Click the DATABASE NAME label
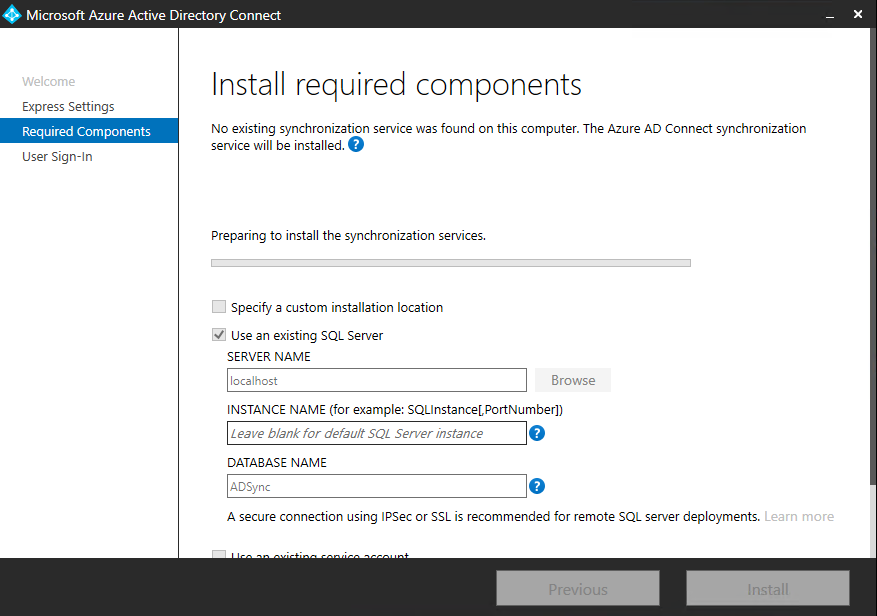This screenshot has height=616, width=877. [x=277, y=463]
